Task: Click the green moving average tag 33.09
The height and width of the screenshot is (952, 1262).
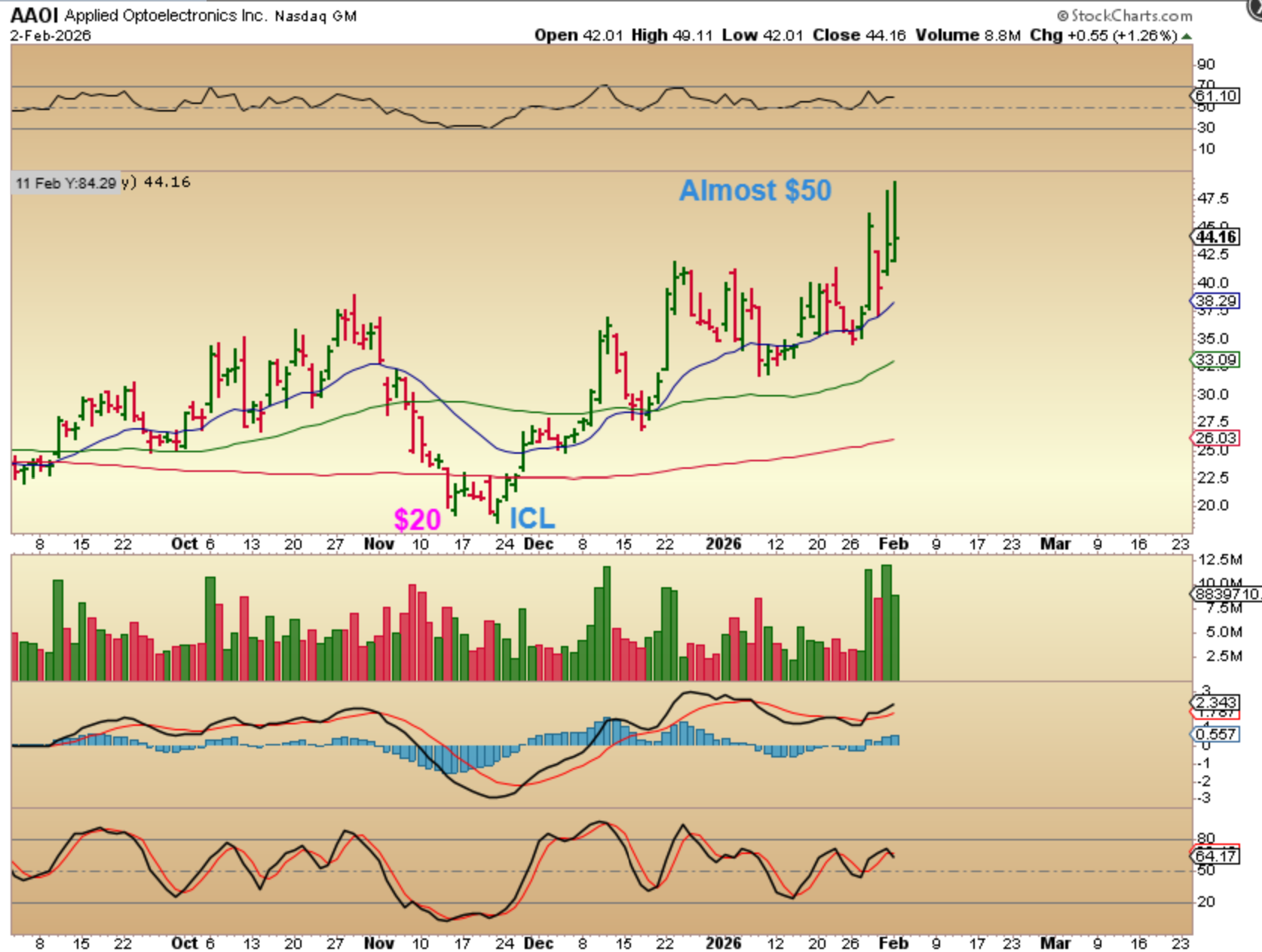Action: tap(1216, 360)
